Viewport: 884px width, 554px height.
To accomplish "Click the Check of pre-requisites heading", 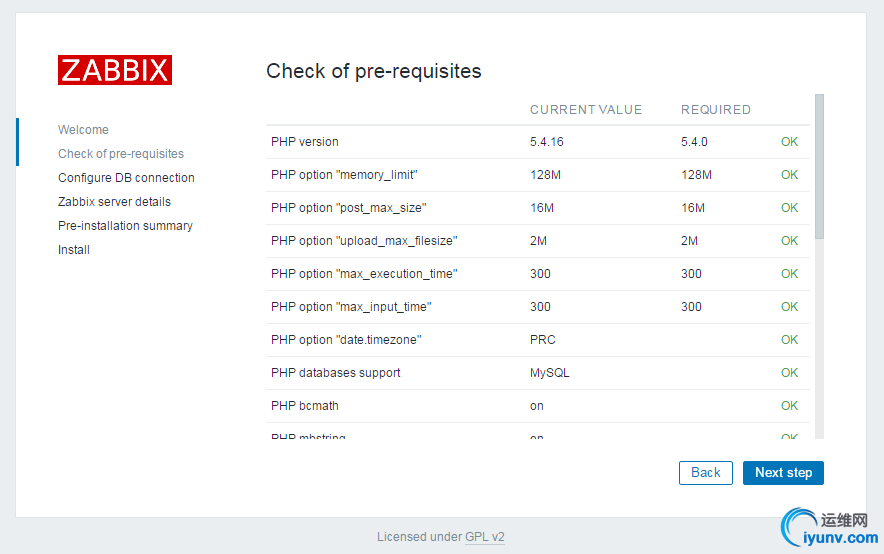I will (x=374, y=71).
